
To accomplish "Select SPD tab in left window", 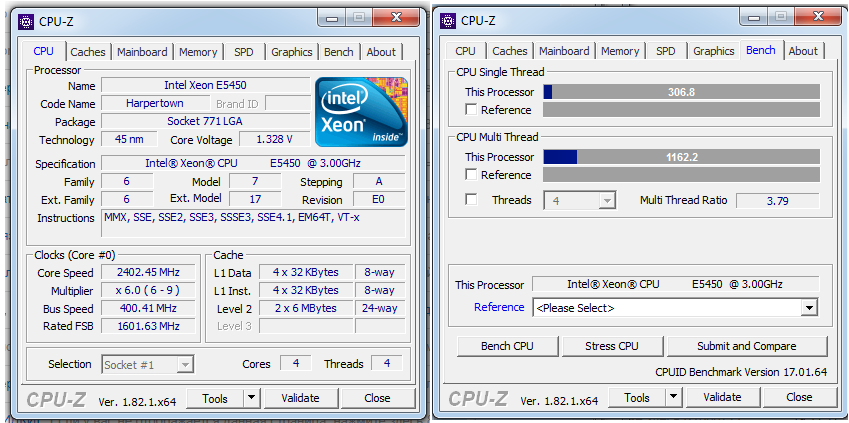I will pos(244,52).
